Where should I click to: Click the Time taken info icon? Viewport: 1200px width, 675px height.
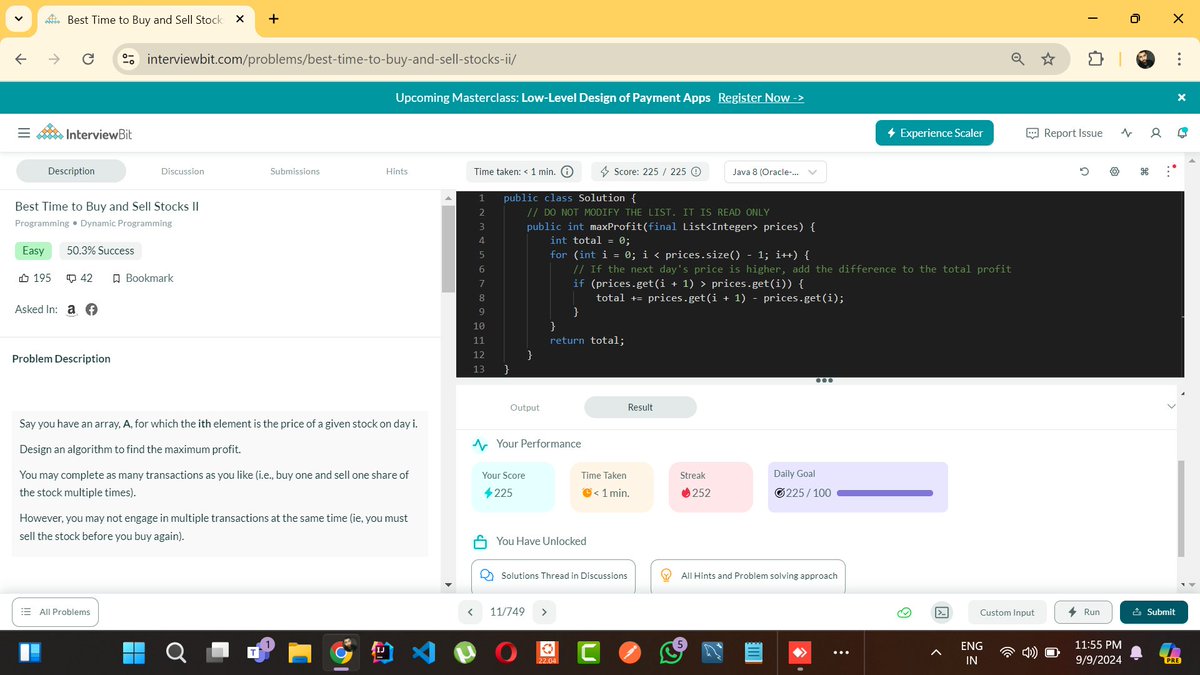(566, 172)
